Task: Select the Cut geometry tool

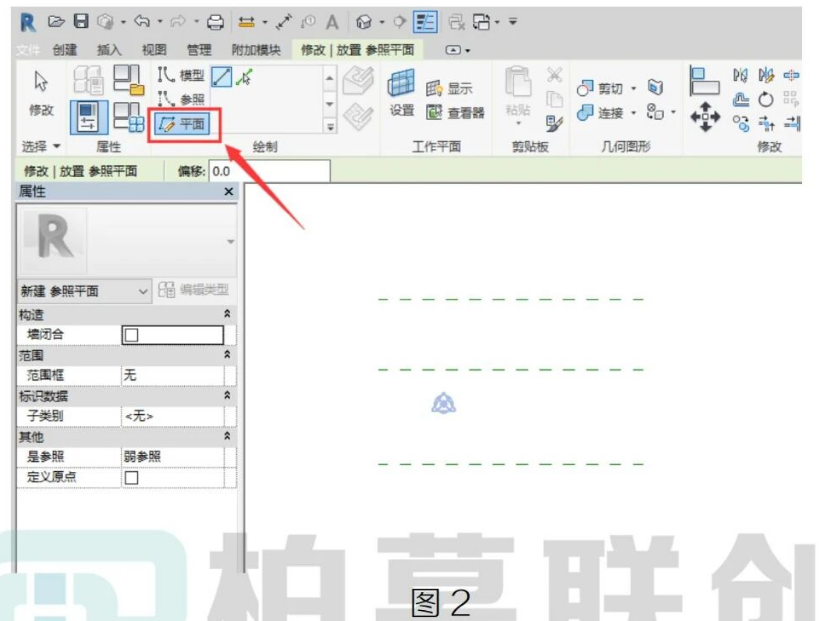Action: click(600, 88)
